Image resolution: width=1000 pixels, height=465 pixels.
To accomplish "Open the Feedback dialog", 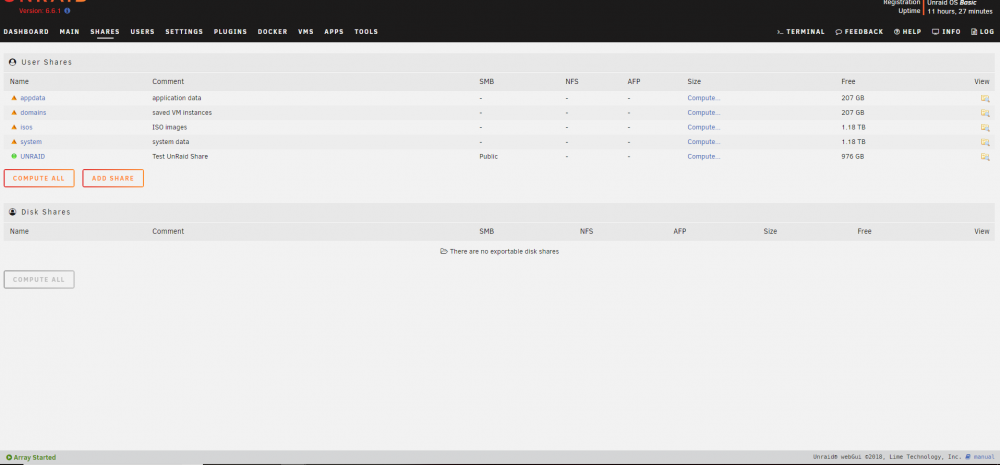I will coord(859,32).
